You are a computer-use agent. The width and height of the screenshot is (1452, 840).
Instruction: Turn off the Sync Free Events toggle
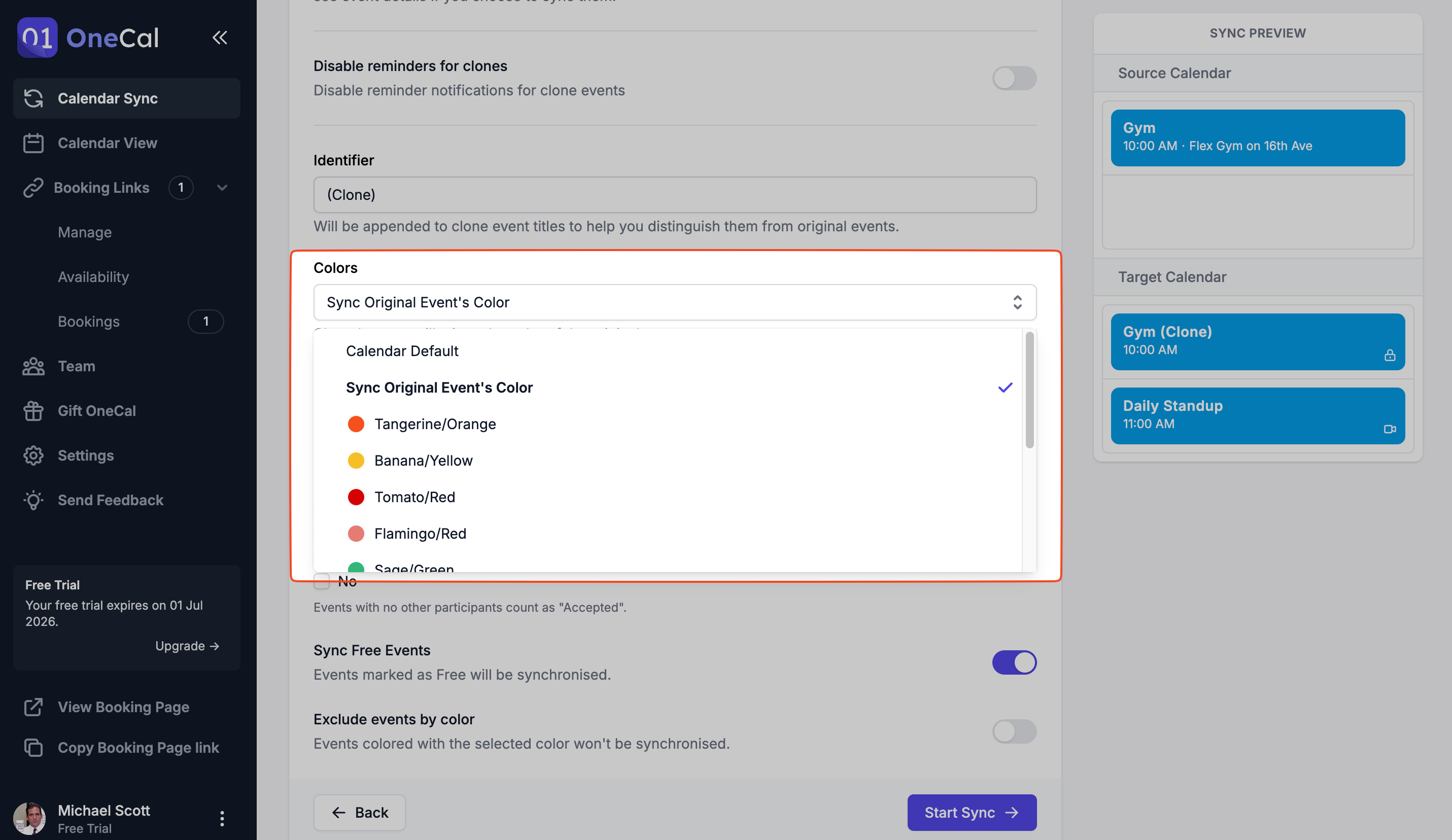coord(1014,662)
